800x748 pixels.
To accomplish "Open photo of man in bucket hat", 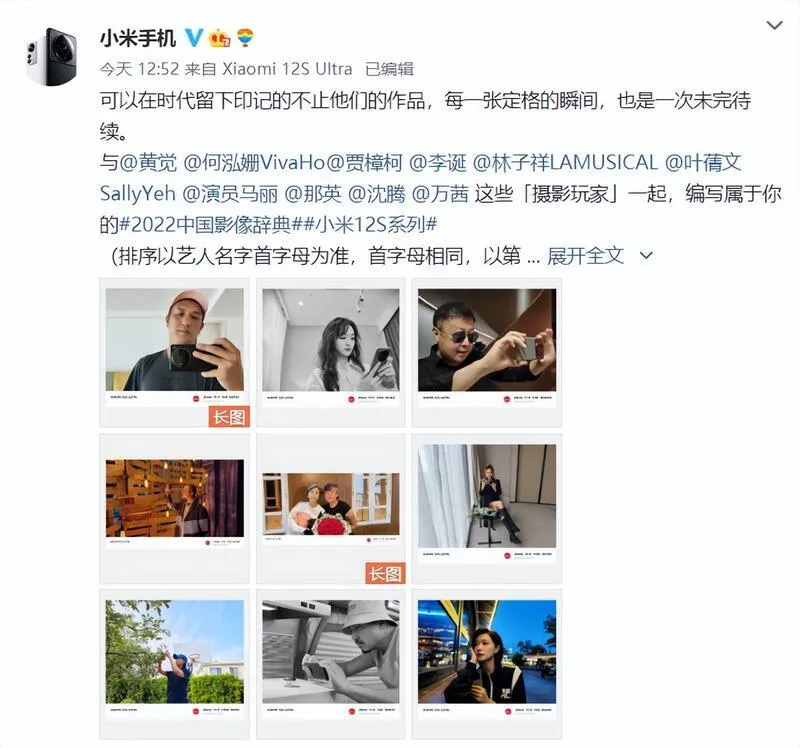I will coord(331,664).
